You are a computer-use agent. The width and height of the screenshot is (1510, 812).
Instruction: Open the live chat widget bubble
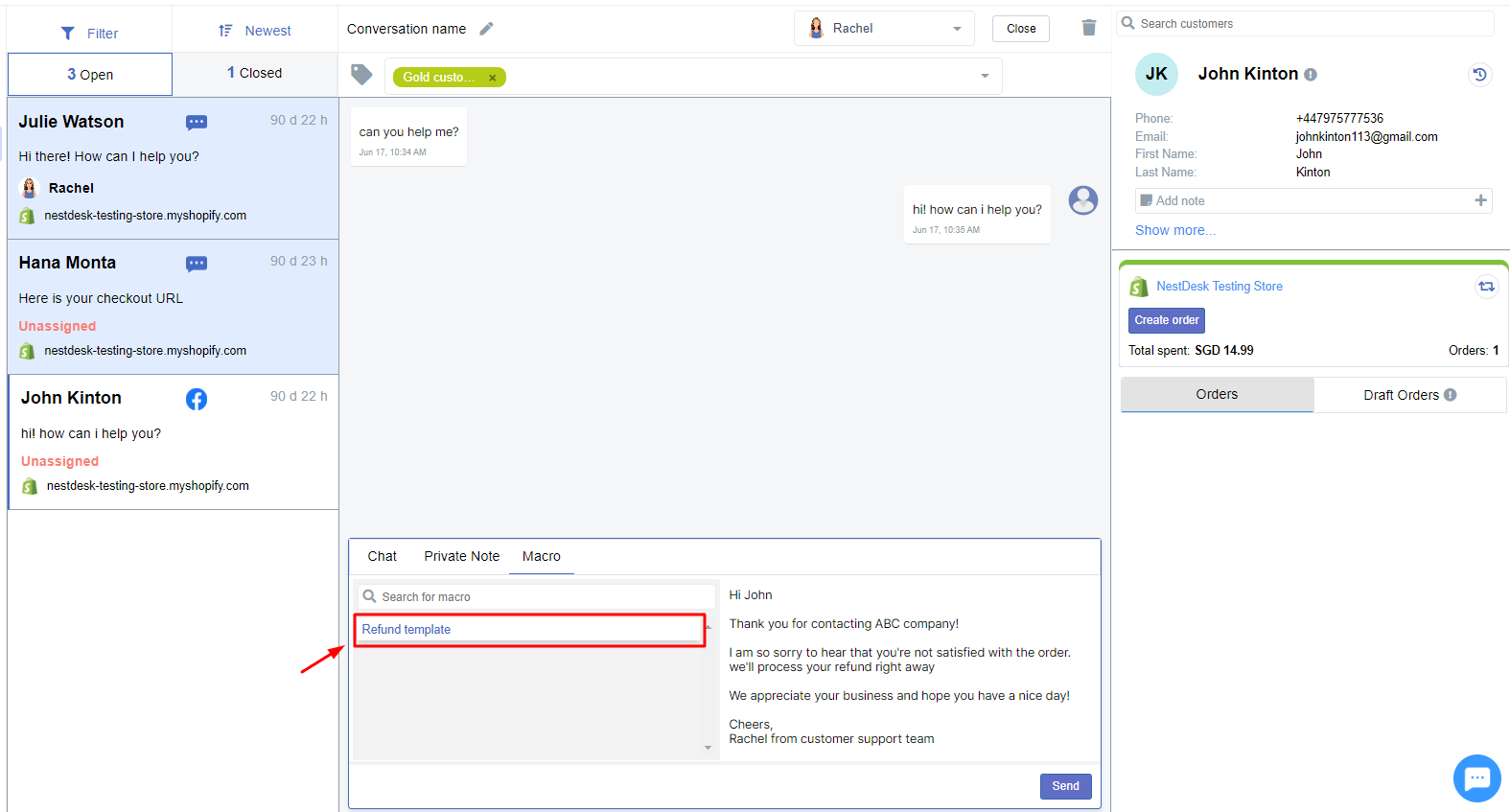pyautogui.click(x=1476, y=777)
